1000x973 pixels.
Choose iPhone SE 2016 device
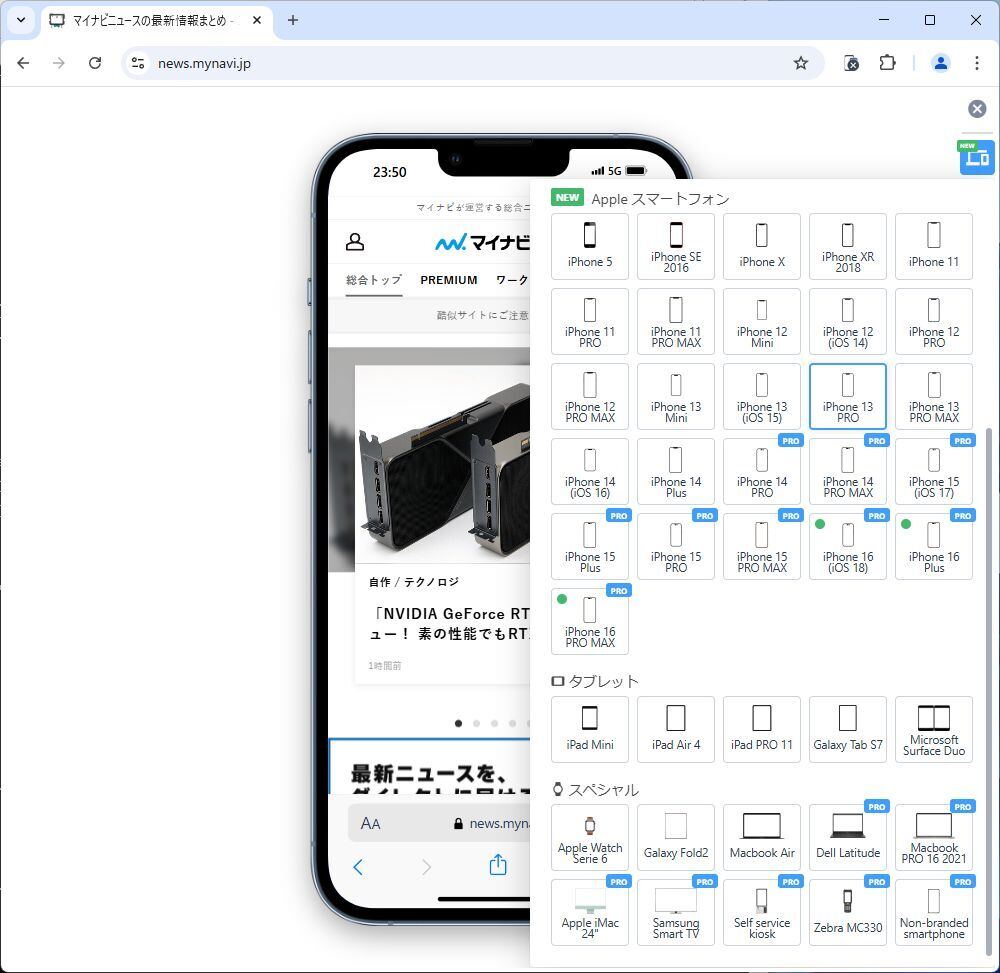click(675, 246)
